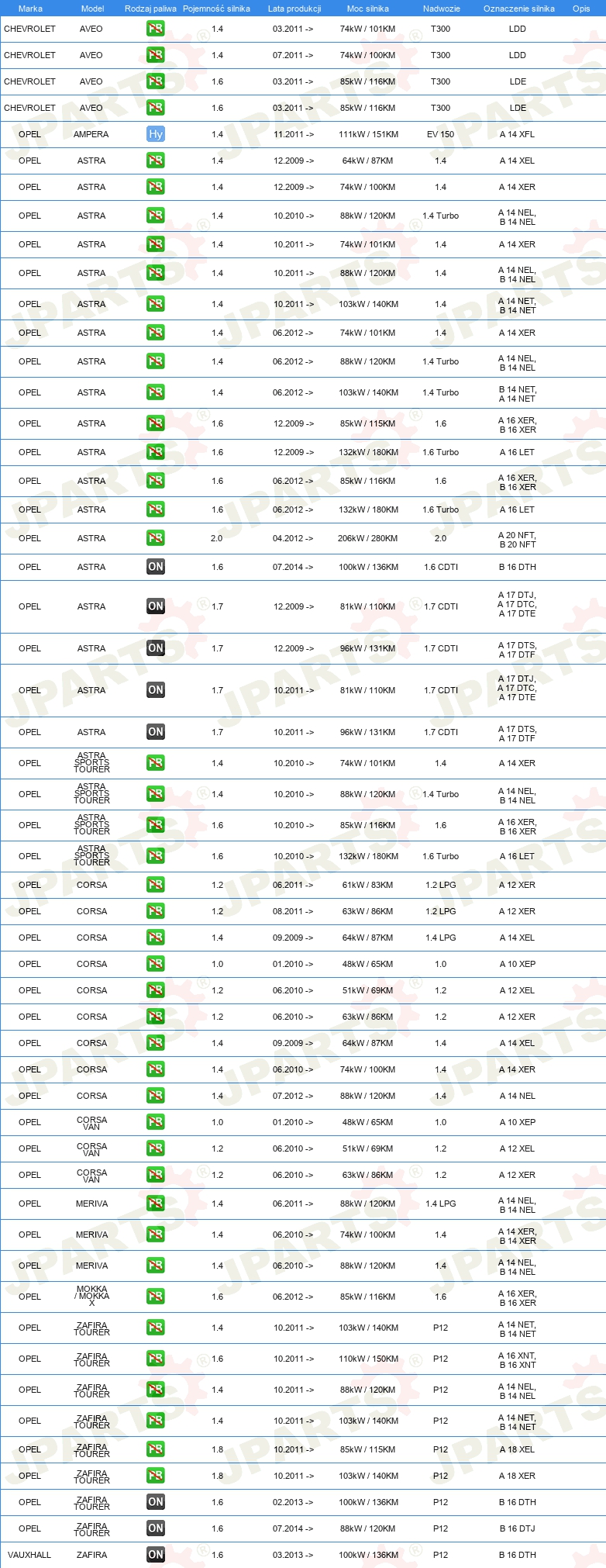The height and width of the screenshot is (1568, 606).
Task: Click ON diesel icon in Astra 10.2011 81kW/110KM row
Action: pos(155,690)
